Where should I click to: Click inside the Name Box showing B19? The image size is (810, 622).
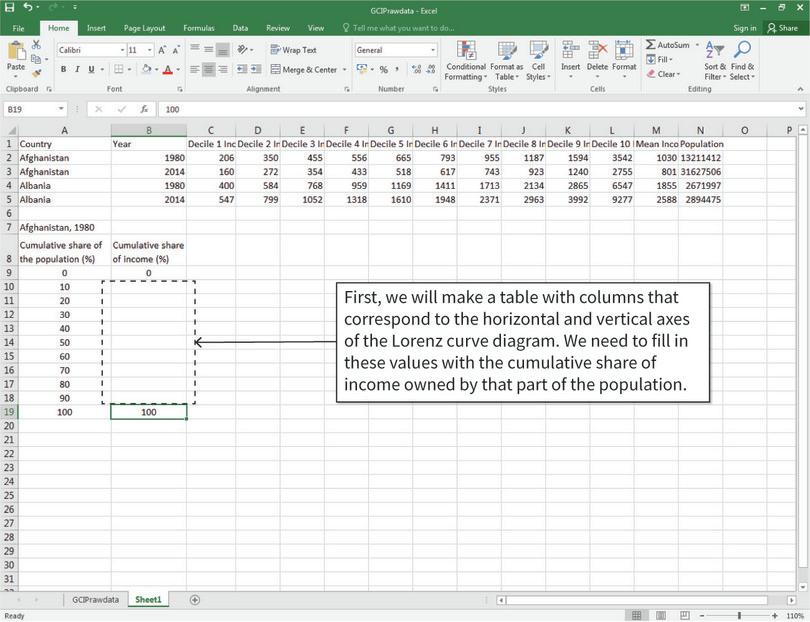pyautogui.click(x=30, y=107)
